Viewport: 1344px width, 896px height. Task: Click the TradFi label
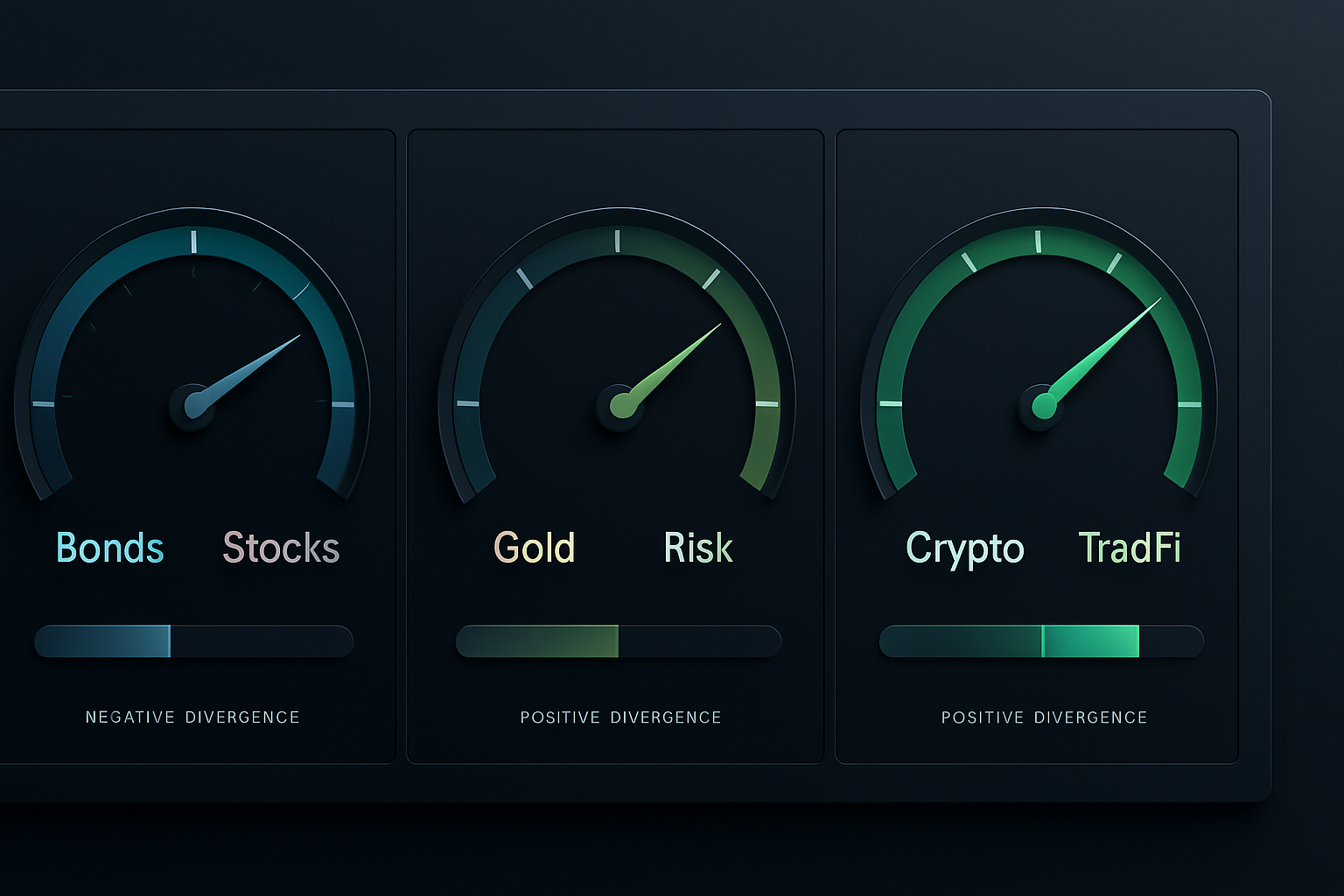pyautogui.click(x=1130, y=549)
